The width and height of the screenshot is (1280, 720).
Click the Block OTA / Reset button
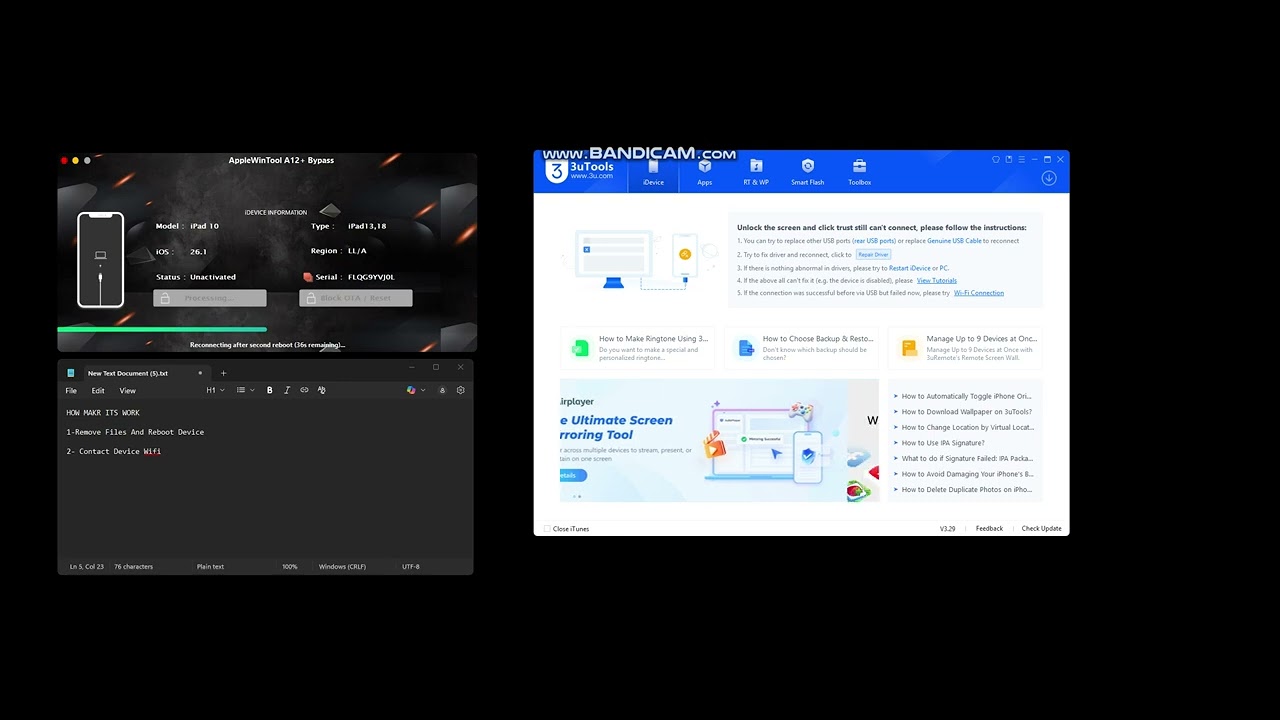[356, 298]
